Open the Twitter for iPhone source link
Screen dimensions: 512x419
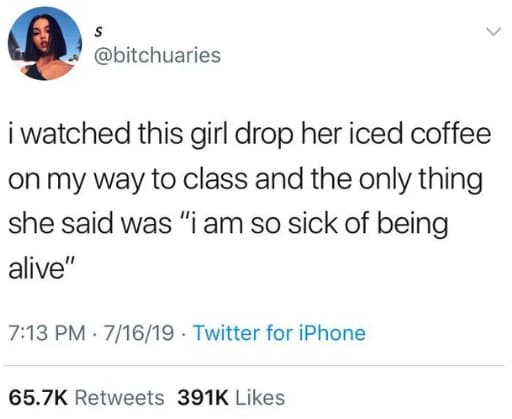(279, 333)
